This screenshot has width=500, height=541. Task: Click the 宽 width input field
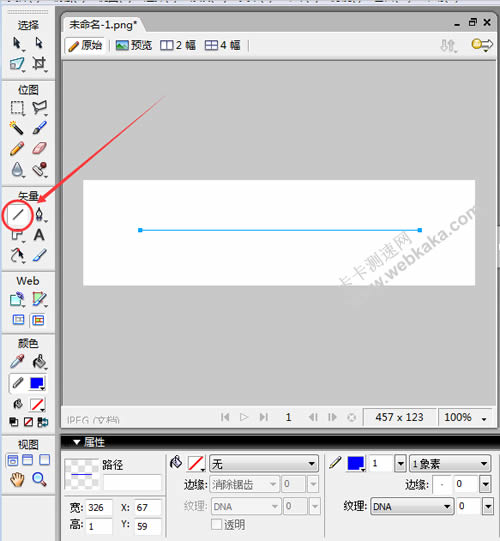point(99,508)
